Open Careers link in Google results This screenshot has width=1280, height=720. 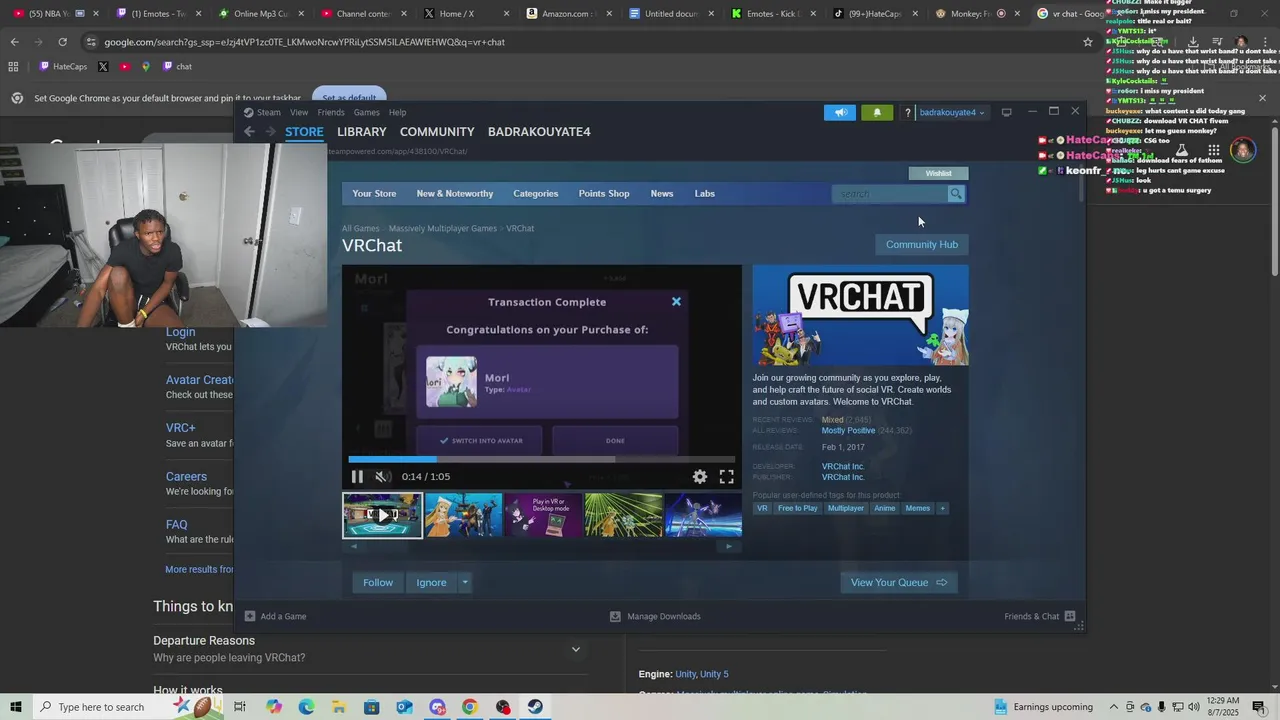(x=186, y=477)
